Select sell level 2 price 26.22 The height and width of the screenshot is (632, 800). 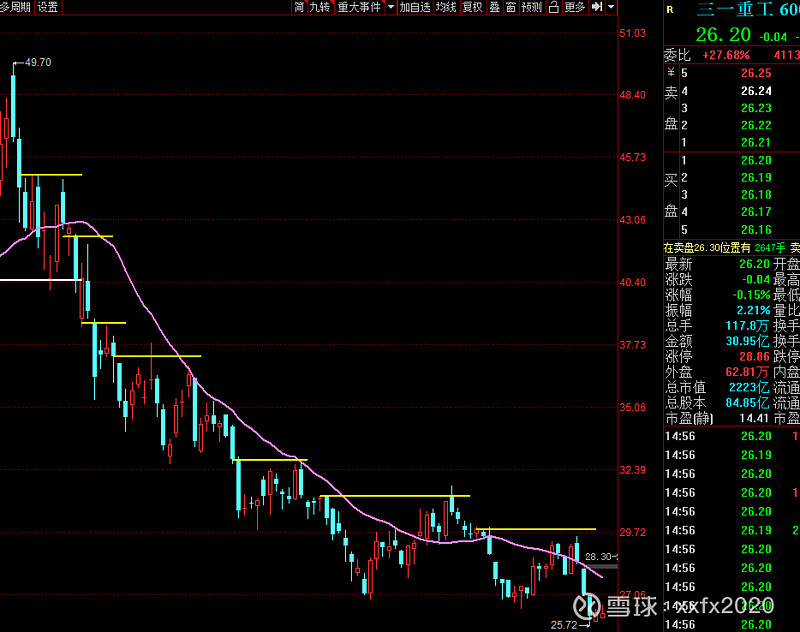756,125
